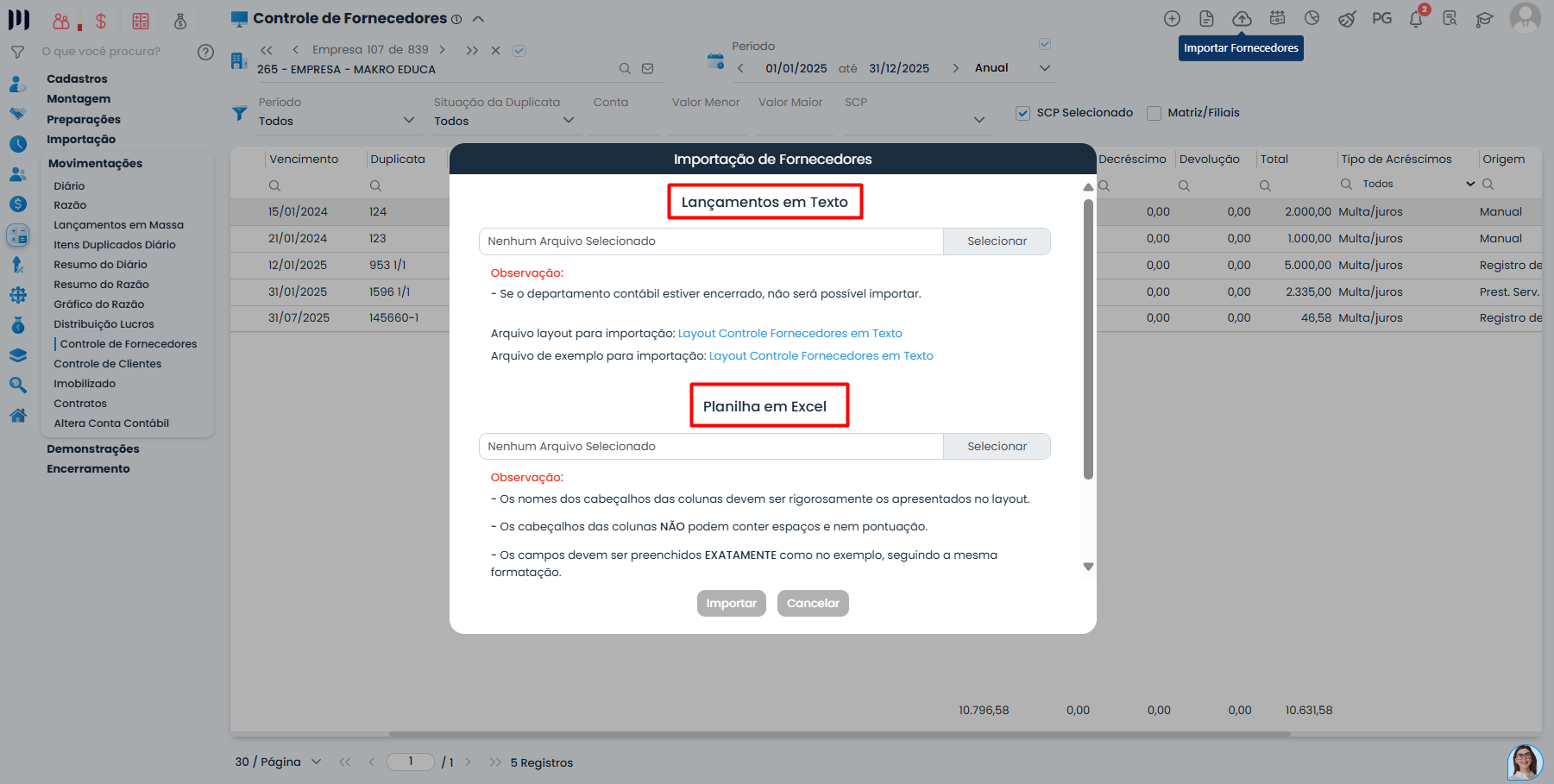Open the 30 / Página page size dropdown

[278, 762]
